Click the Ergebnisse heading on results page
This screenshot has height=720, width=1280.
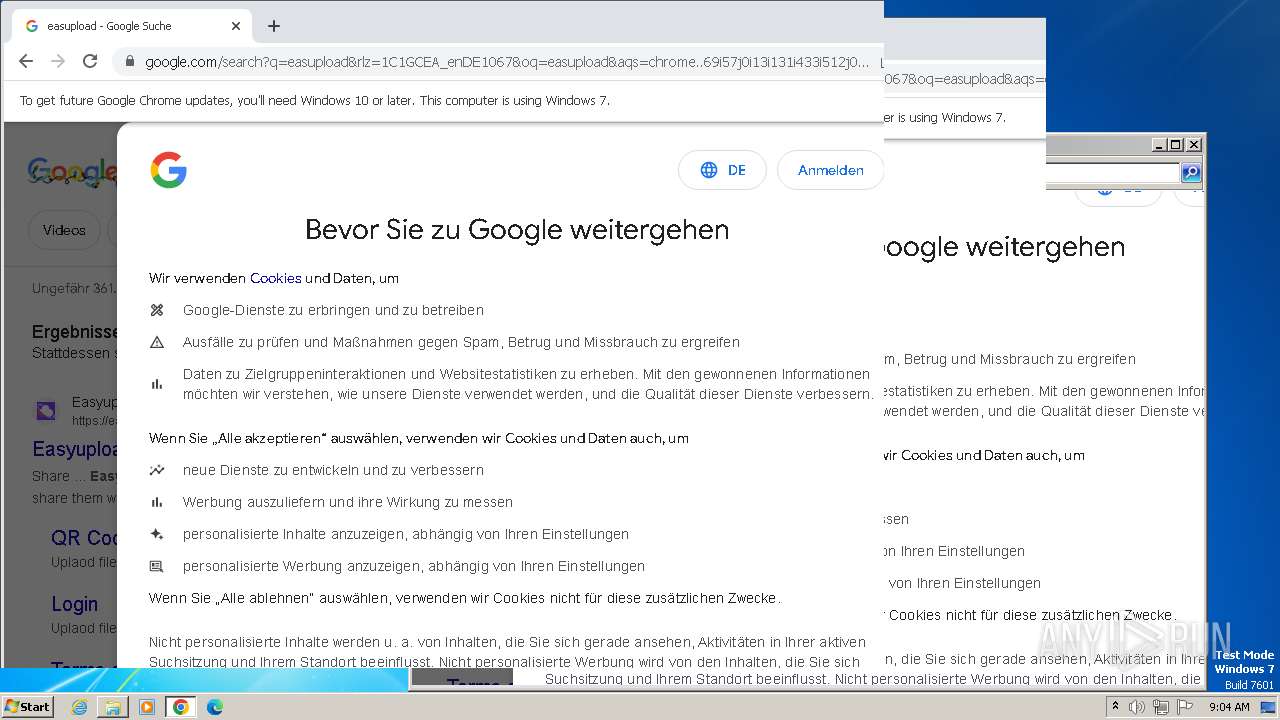click(x=75, y=332)
